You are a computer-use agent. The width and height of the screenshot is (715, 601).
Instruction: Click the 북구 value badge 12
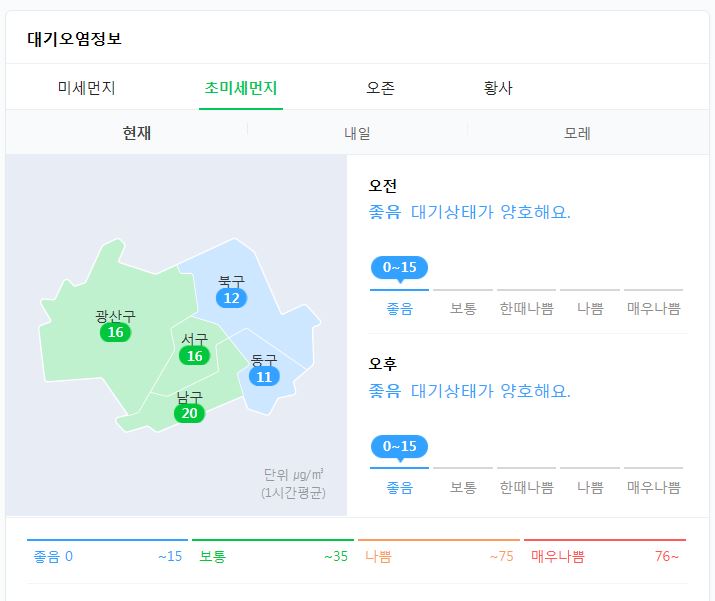click(x=231, y=298)
